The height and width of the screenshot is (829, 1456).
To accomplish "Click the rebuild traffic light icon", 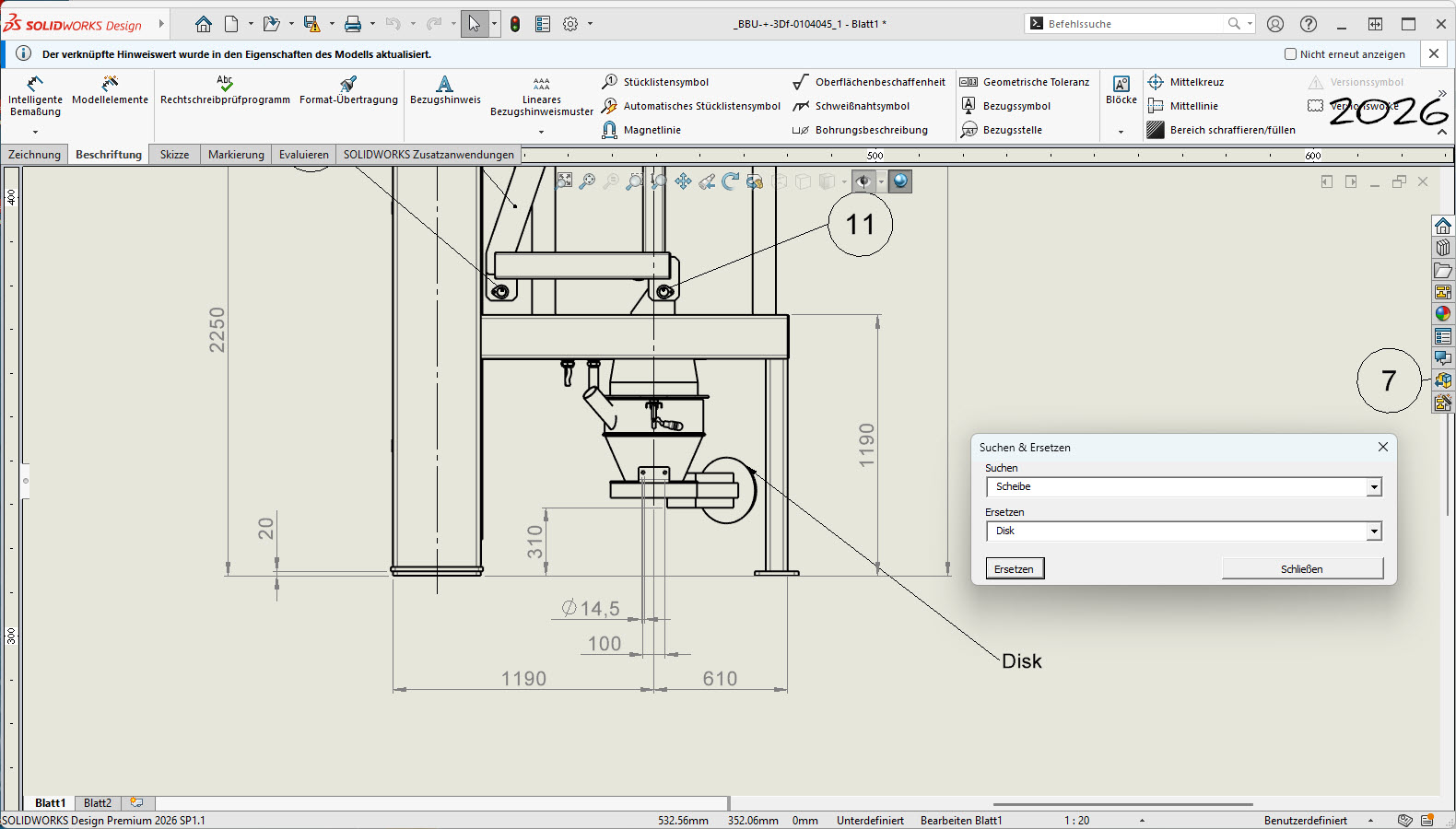I will pos(515,24).
